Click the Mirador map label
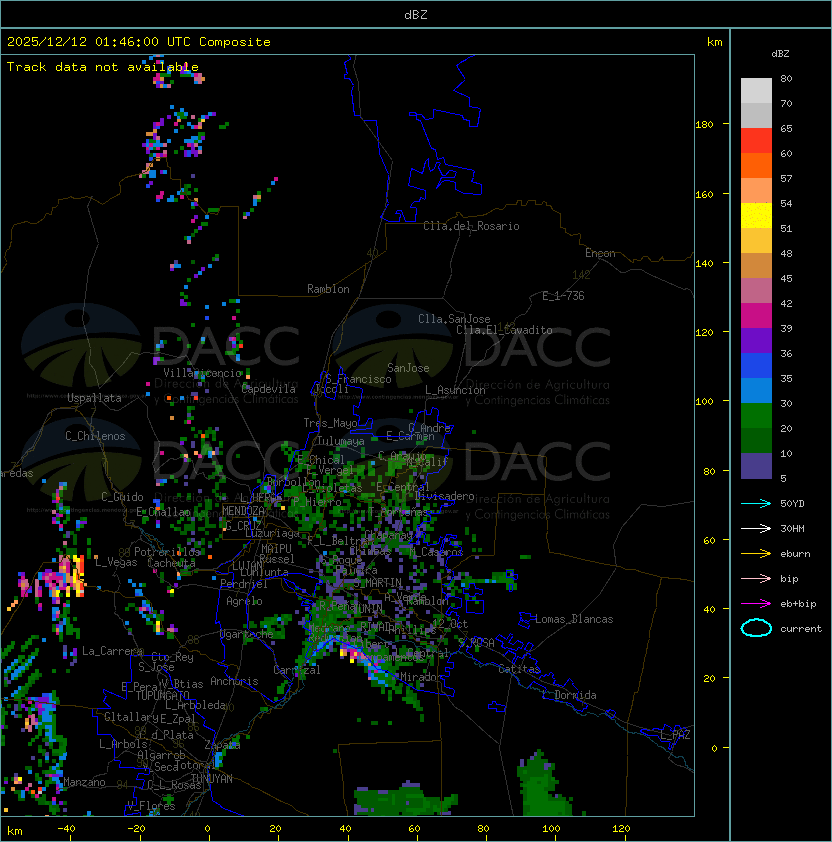The image size is (832, 842). 422,677
